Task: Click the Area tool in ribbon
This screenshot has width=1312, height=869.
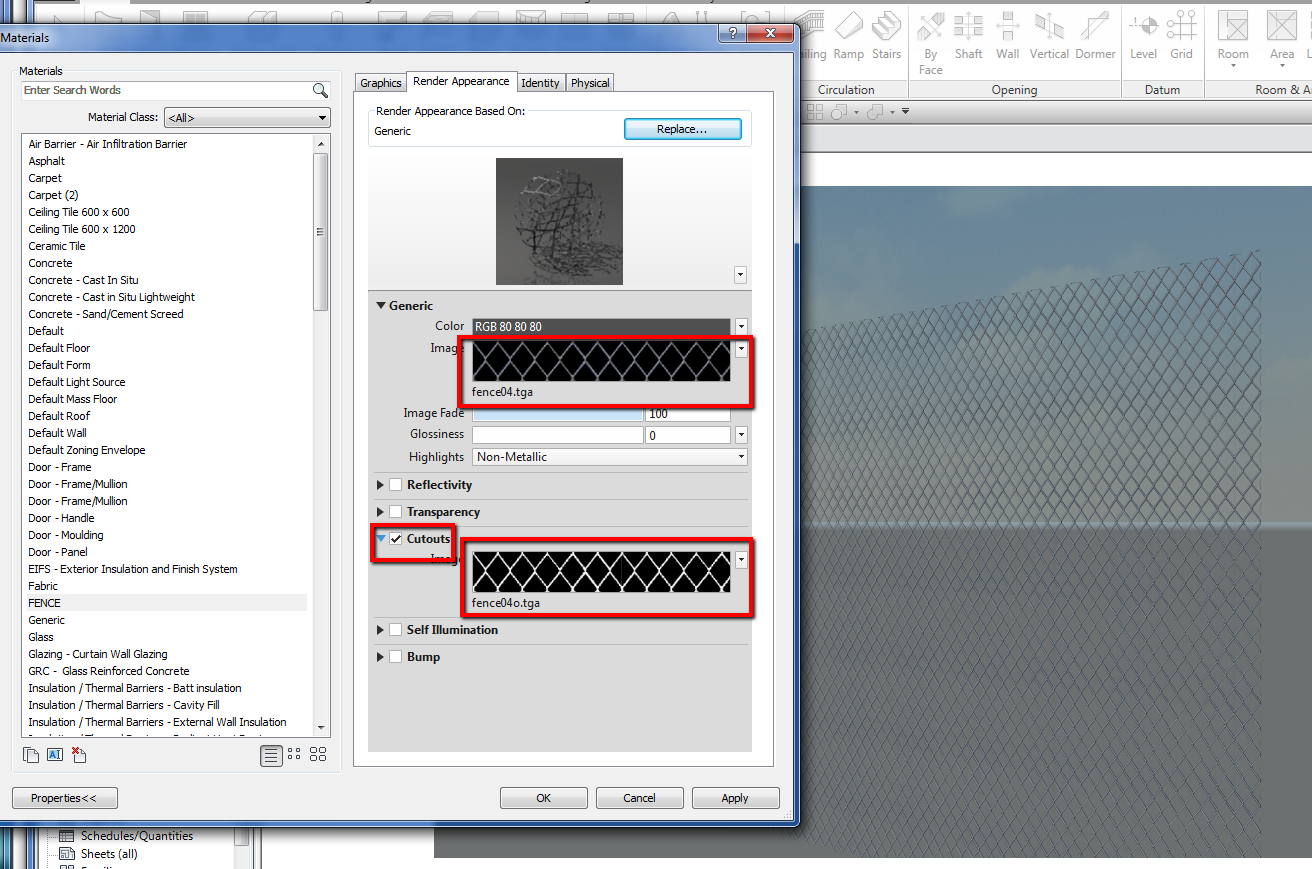Action: pyautogui.click(x=1282, y=40)
